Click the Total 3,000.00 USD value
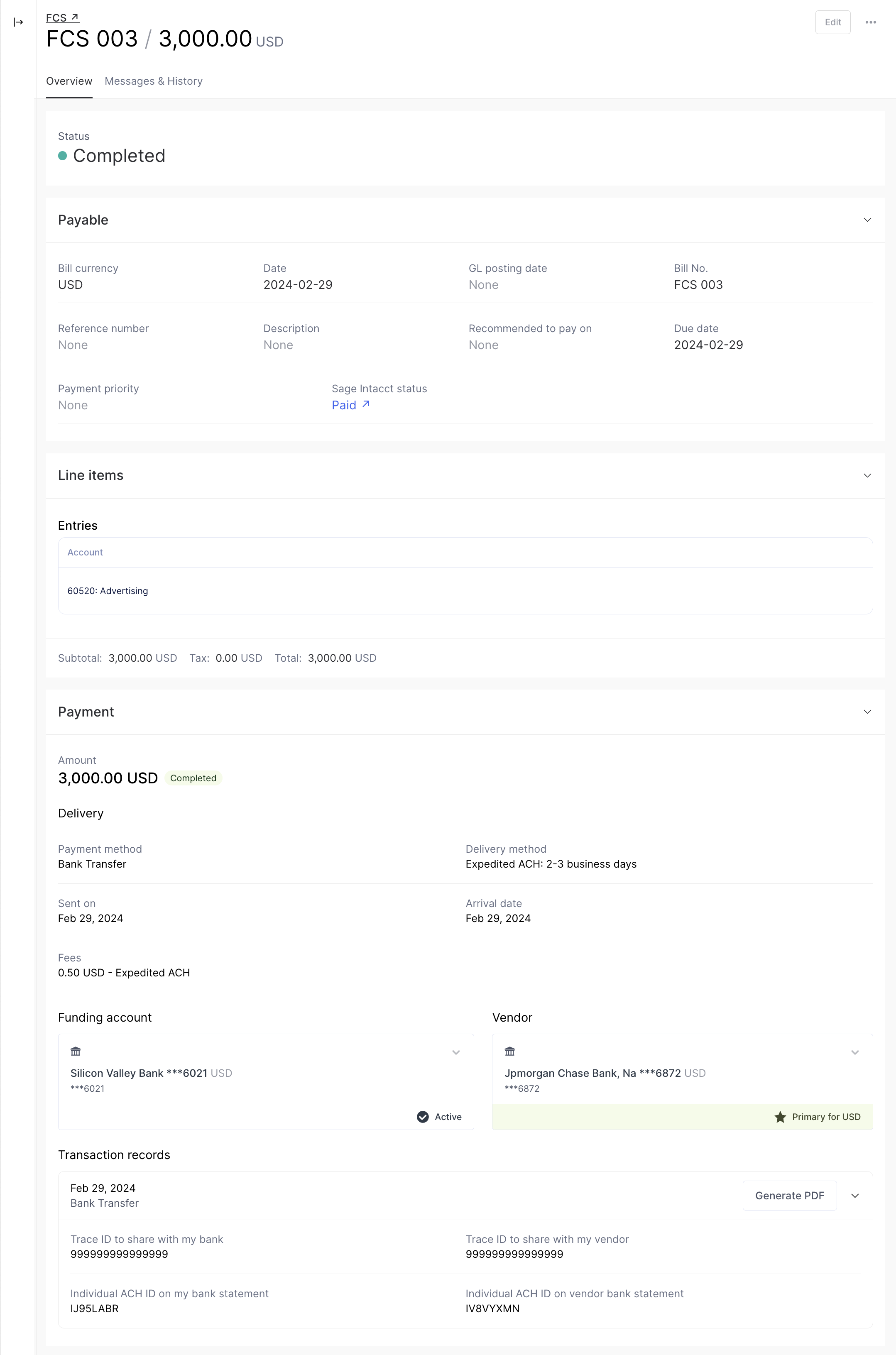The height and width of the screenshot is (1355, 896). (x=342, y=658)
